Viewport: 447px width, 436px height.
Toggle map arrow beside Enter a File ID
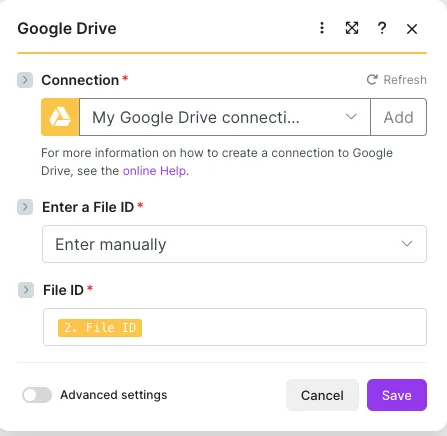[x=25, y=207]
